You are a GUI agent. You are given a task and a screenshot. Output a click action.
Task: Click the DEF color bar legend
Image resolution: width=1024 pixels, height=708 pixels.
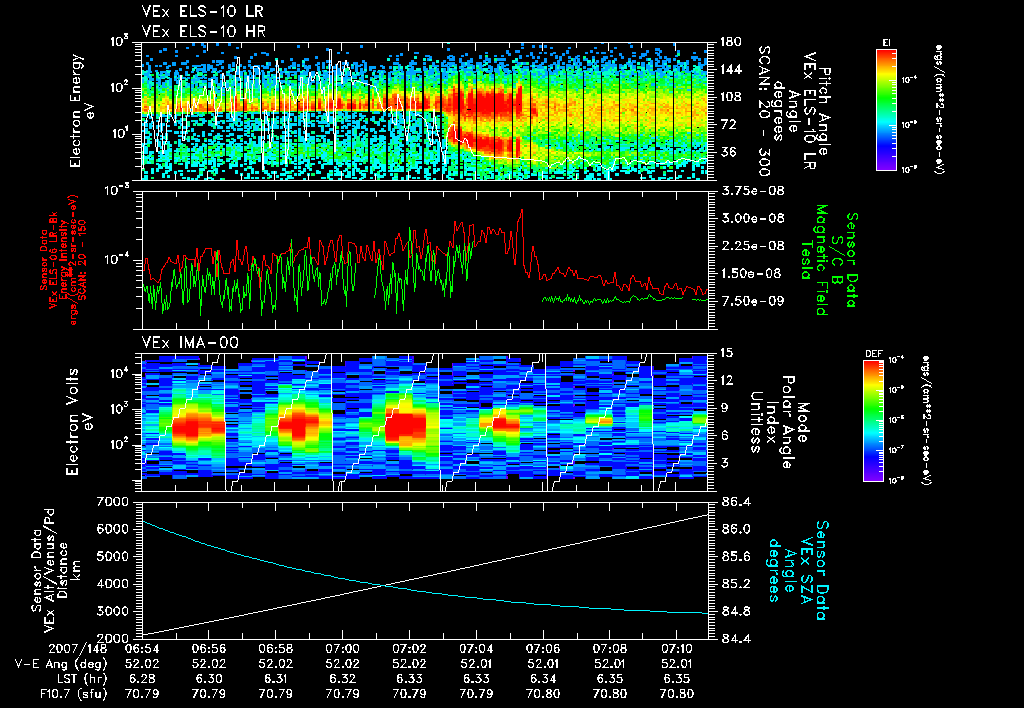point(873,420)
